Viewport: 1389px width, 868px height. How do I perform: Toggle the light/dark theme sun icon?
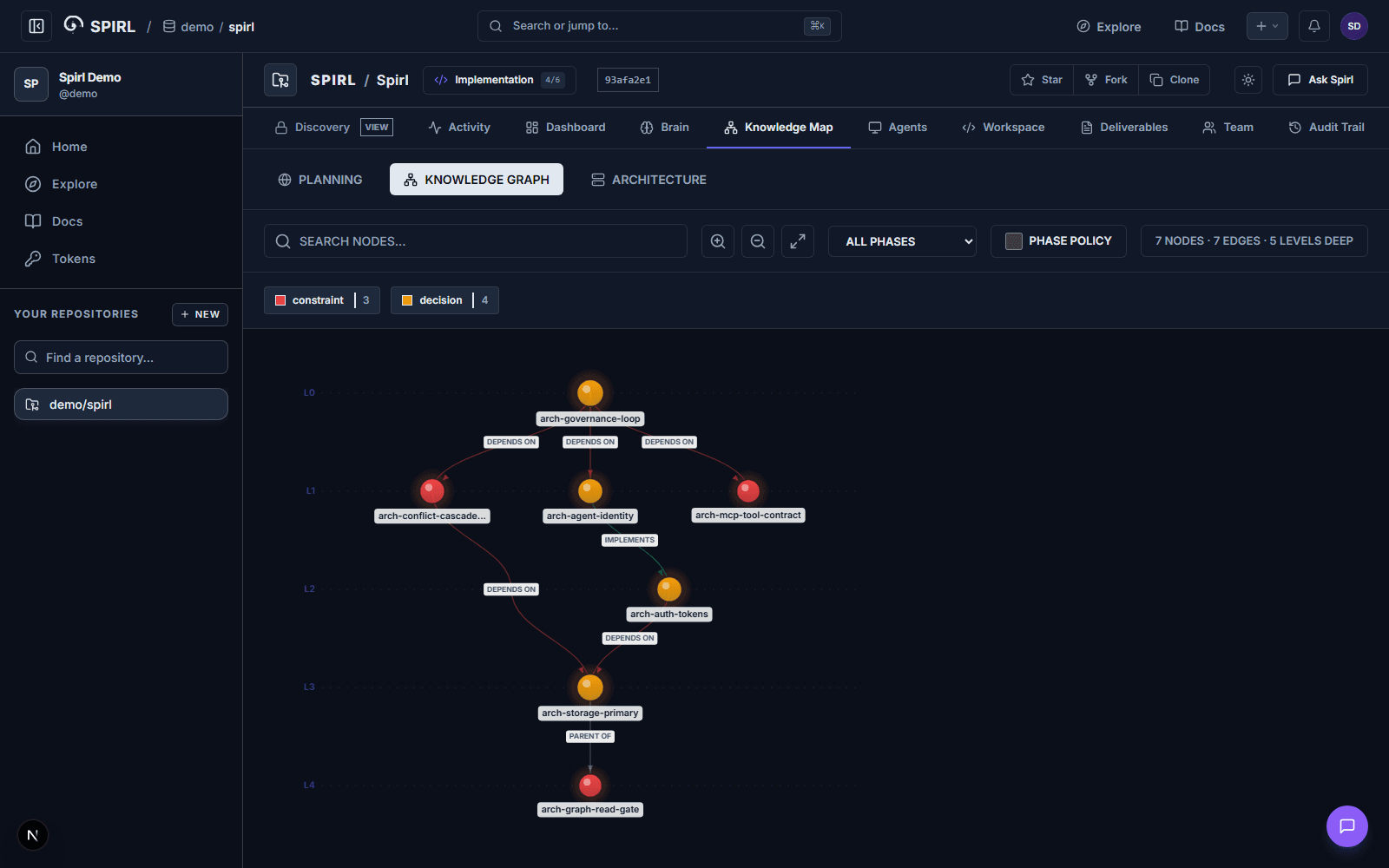1248,80
